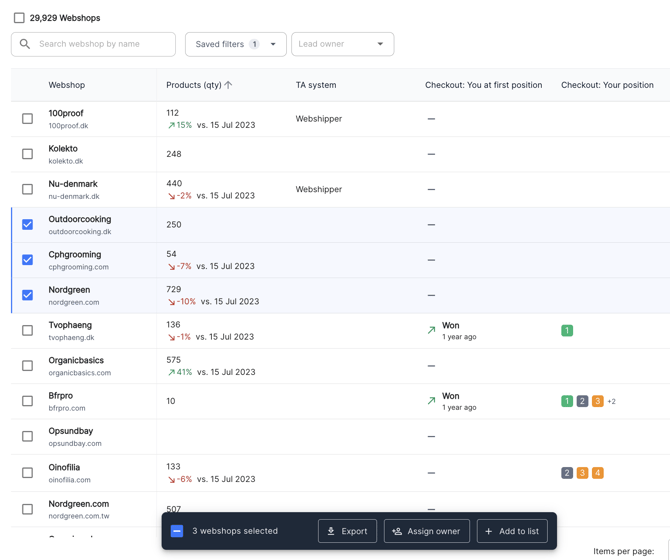The width and height of the screenshot is (670, 560).
Task: Click the Assign owner button
Action: [x=426, y=531]
